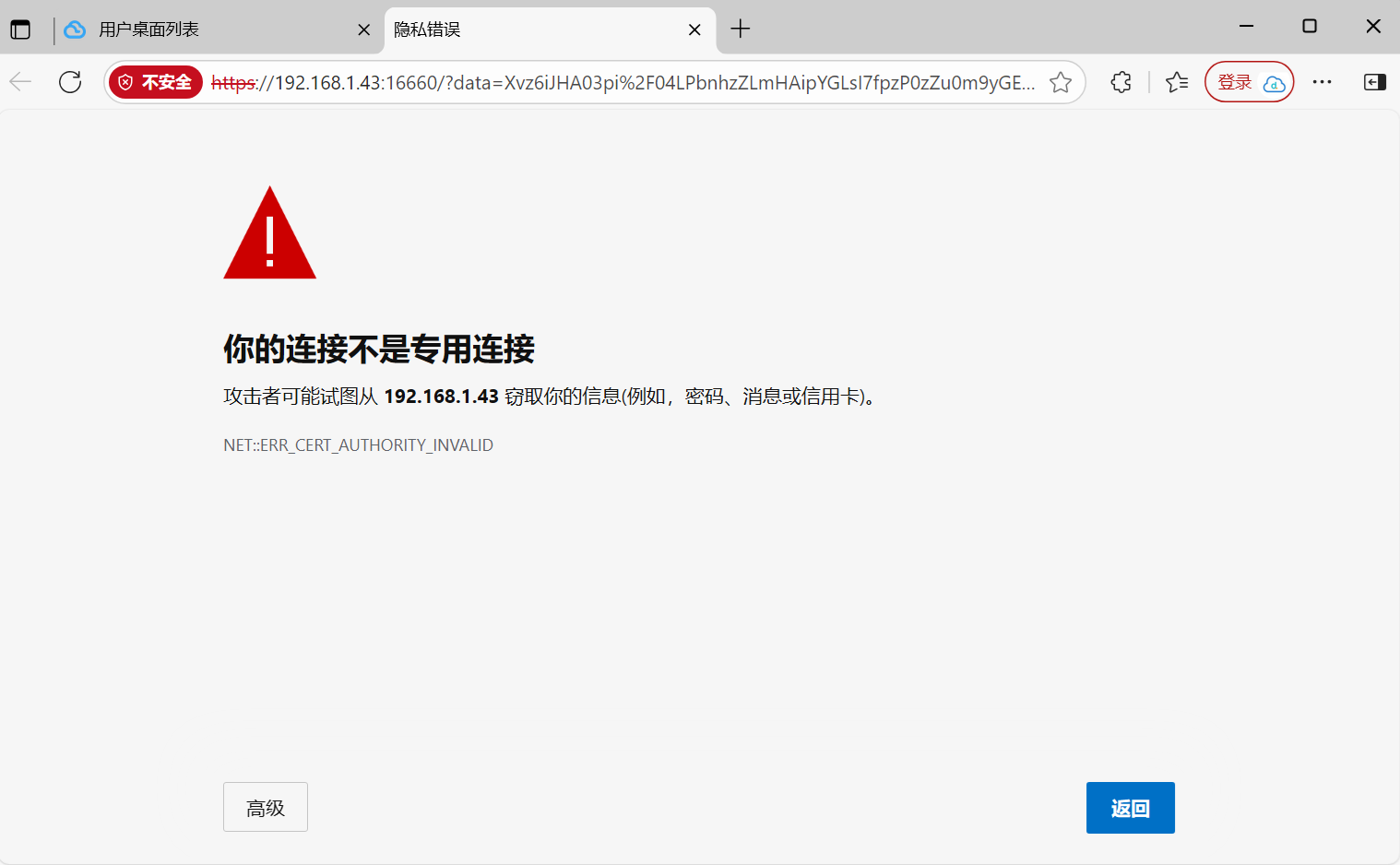
Task: Close the 用户桌面列表 tab
Action: (x=363, y=29)
